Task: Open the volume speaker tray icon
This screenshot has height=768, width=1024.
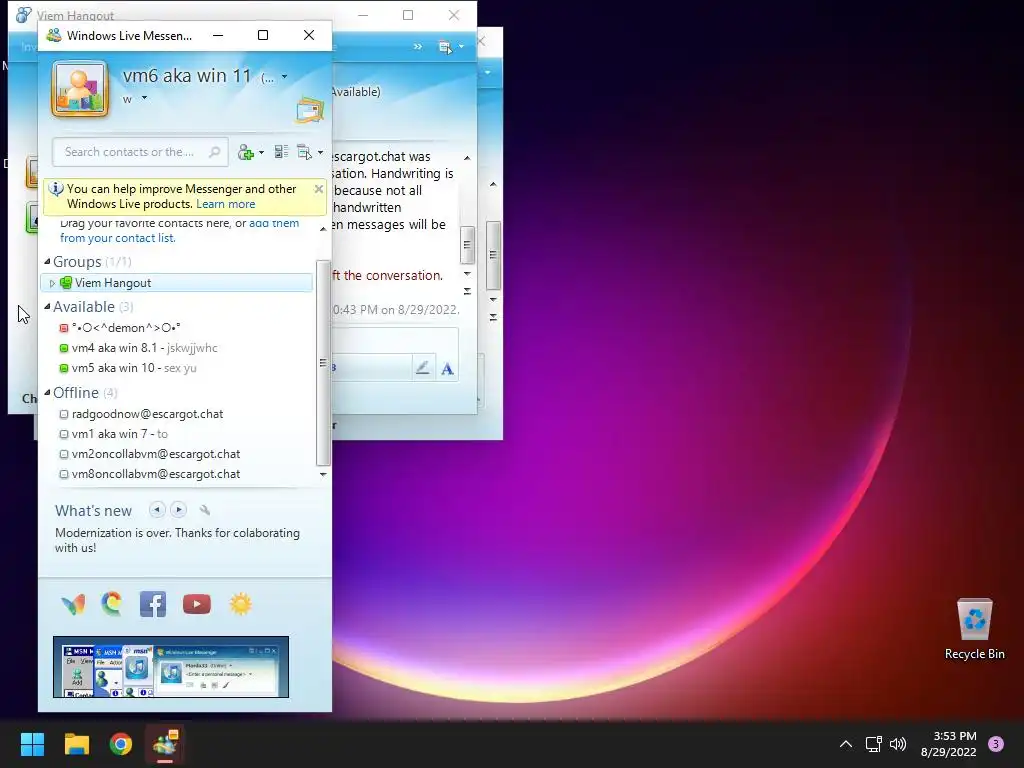Action: tap(898, 744)
